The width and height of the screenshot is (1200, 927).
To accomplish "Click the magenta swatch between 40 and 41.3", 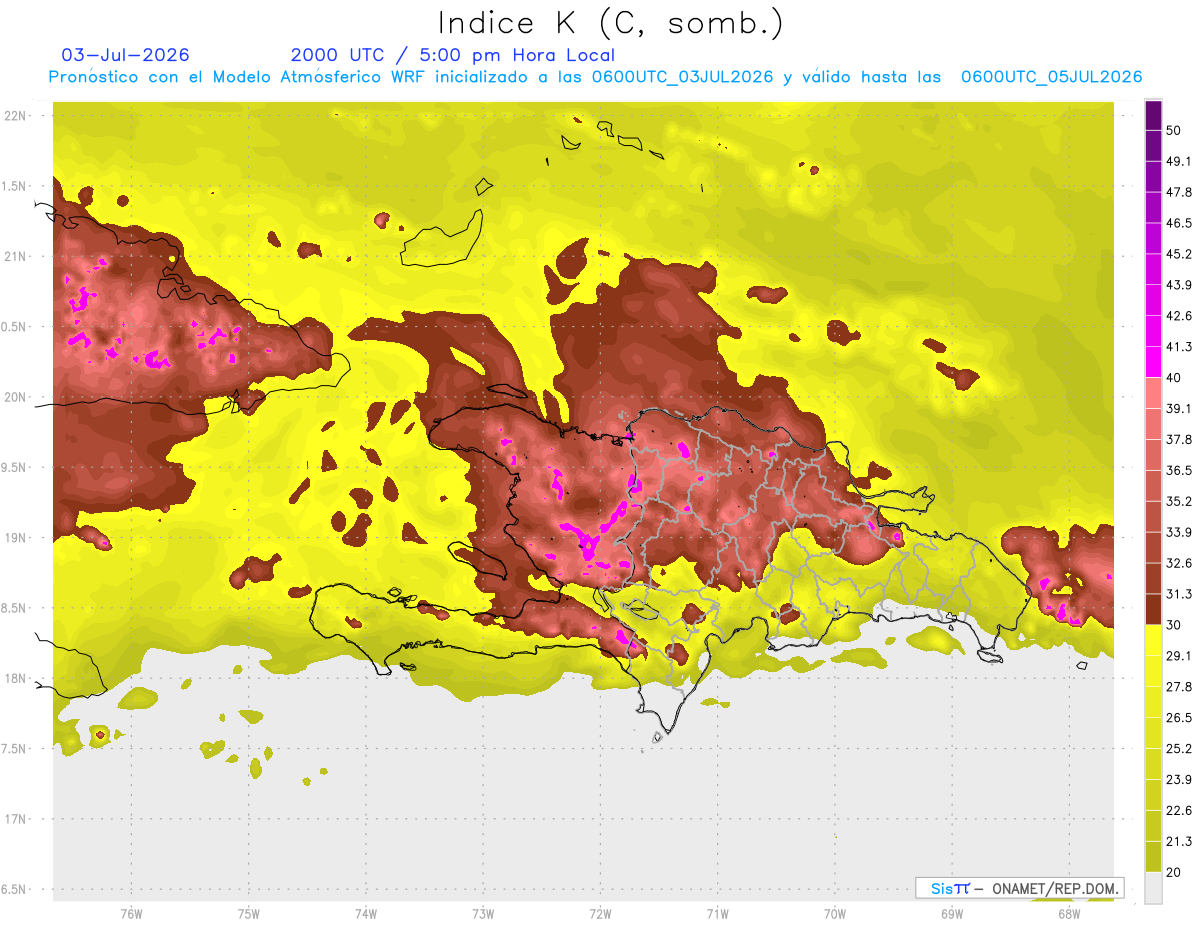I will [1153, 362].
